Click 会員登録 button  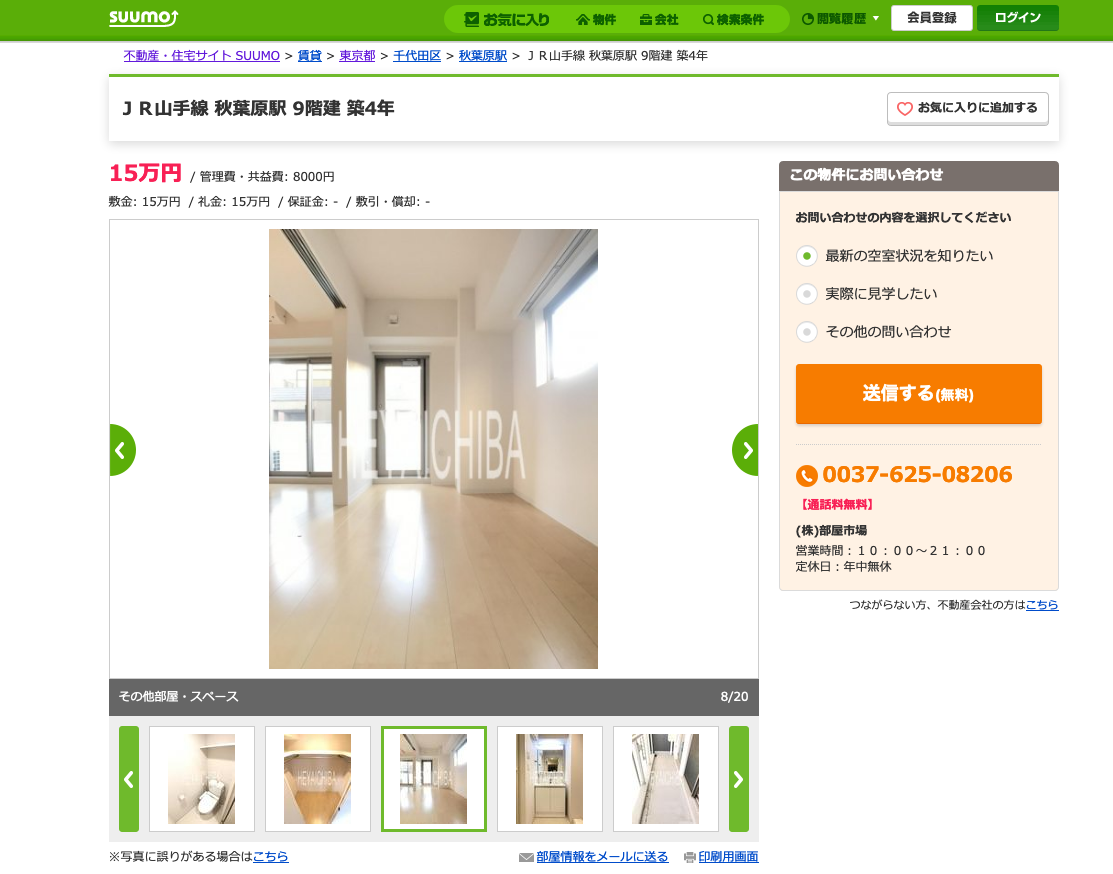(931, 18)
